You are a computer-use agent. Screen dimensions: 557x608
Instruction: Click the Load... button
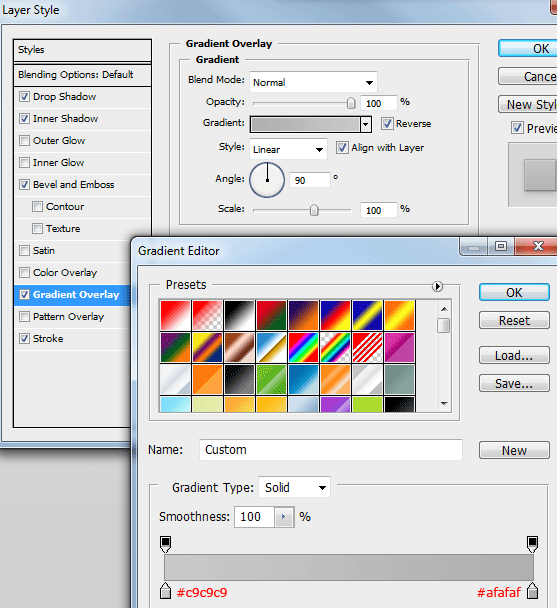(x=514, y=355)
